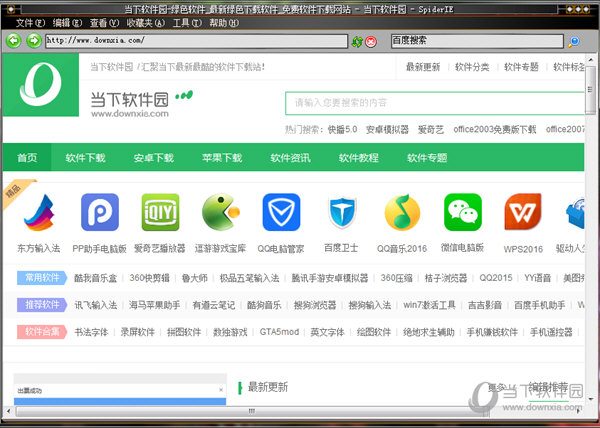This screenshot has height=428, width=600.
Task: Open the QQ电脑管家 shield icon
Action: [281, 212]
